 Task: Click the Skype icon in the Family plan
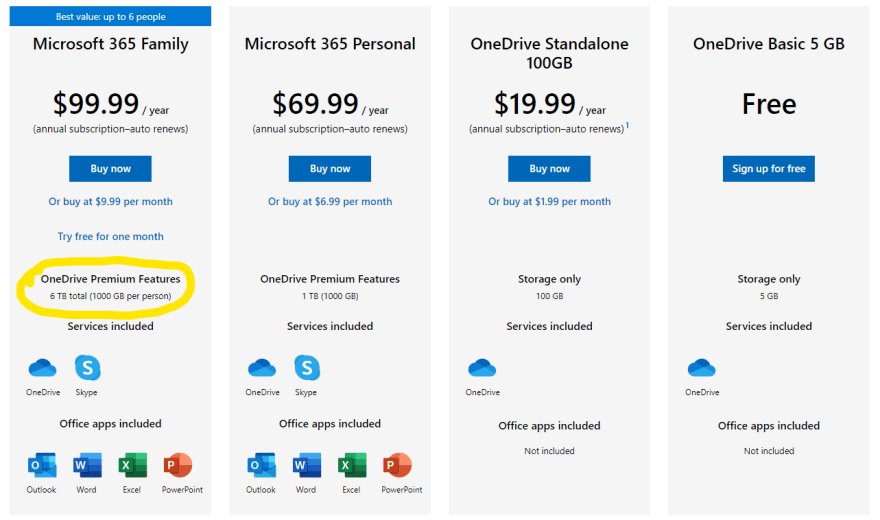[x=88, y=368]
